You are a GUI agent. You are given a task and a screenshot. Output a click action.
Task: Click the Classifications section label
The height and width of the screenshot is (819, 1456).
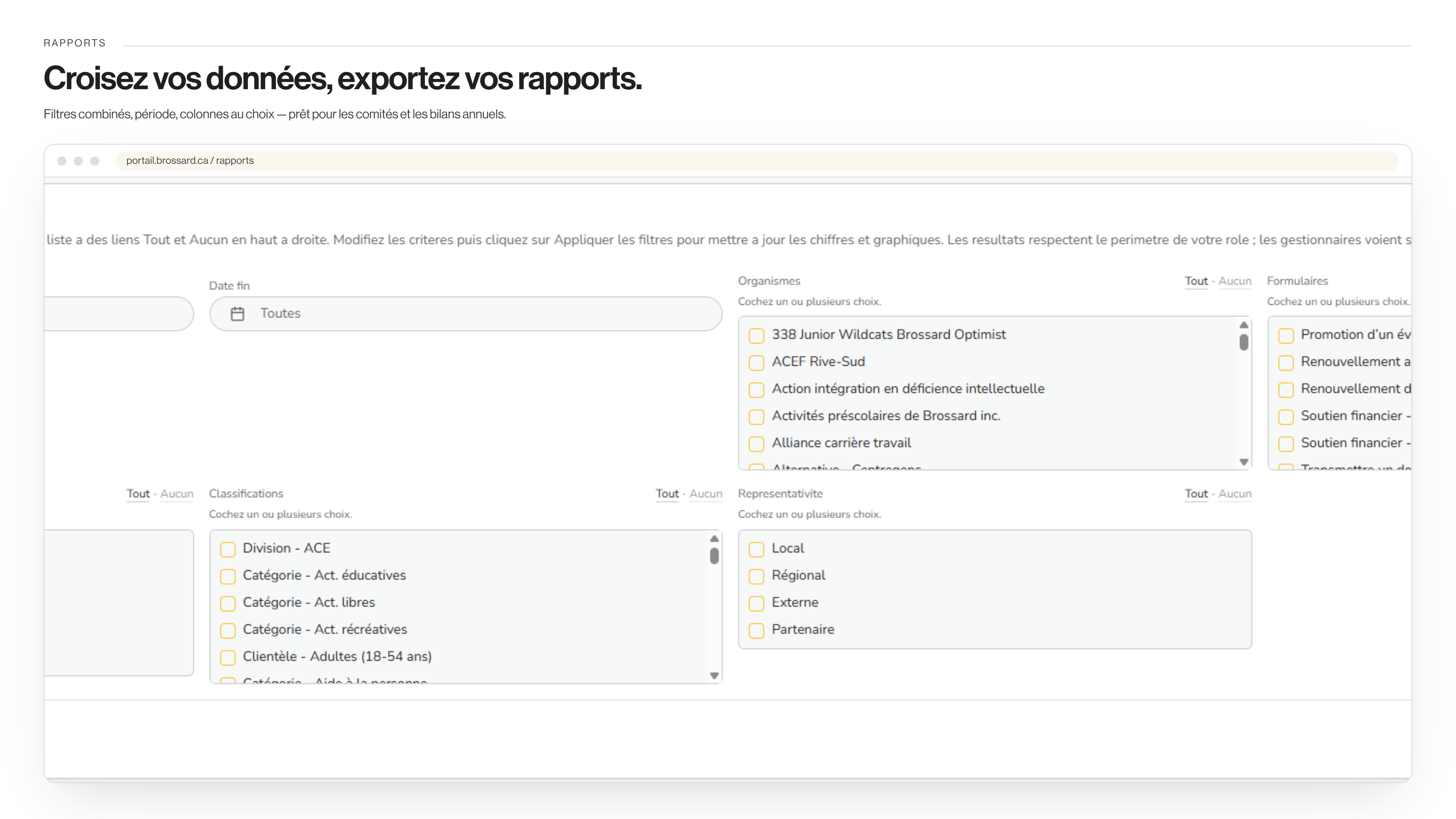coord(246,494)
